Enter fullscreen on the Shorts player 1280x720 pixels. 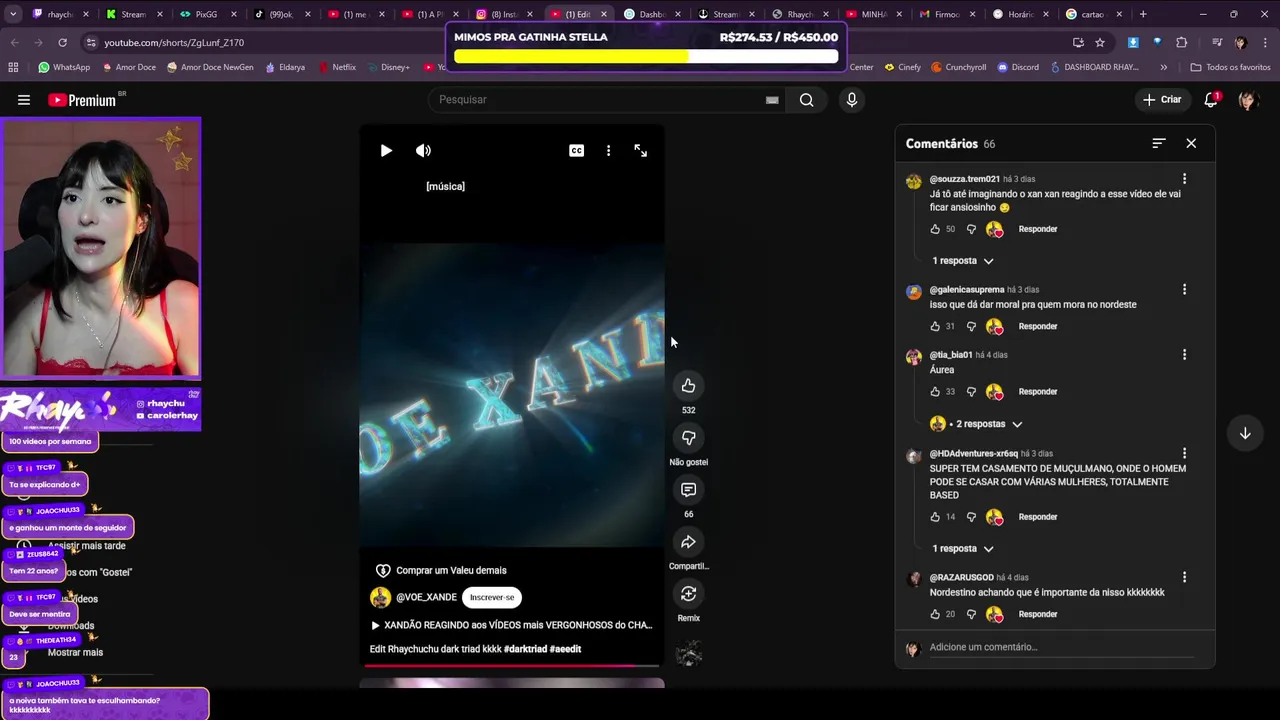click(640, 150)
